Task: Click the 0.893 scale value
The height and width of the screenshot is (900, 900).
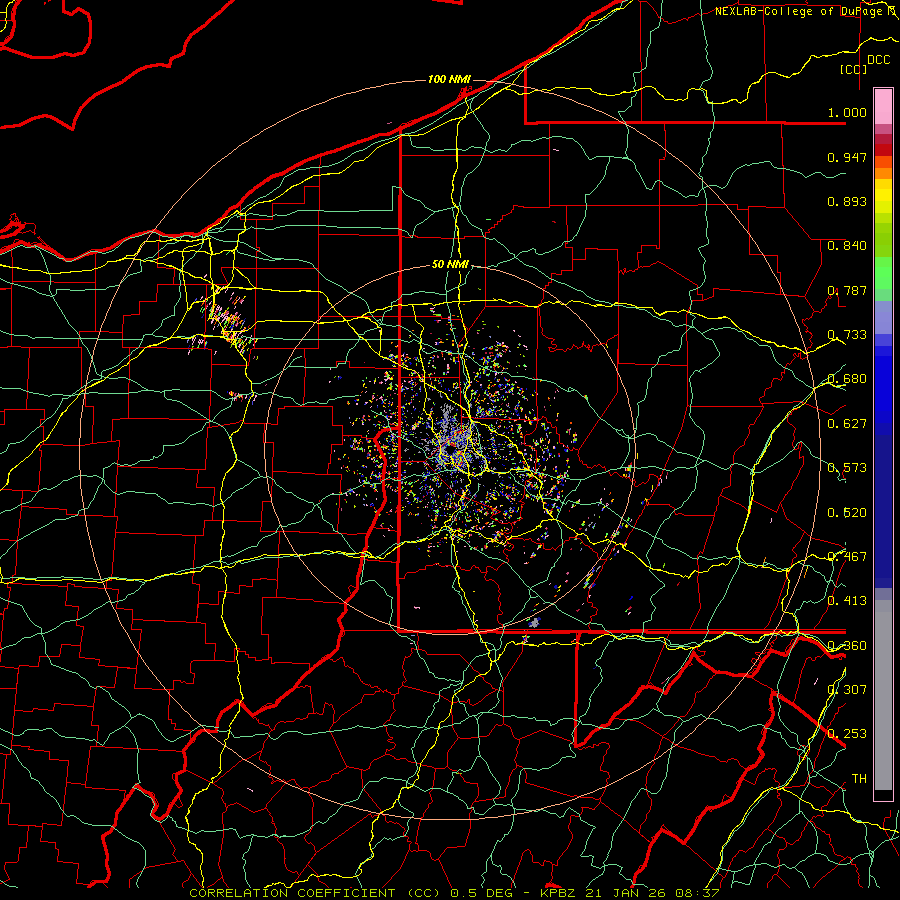Action: pyautogui.click(x=847, y=201)
